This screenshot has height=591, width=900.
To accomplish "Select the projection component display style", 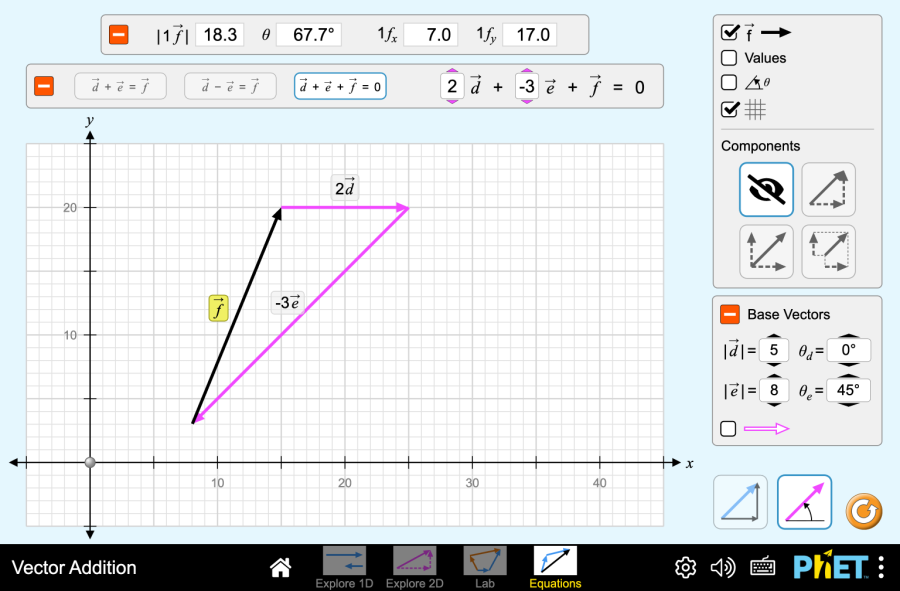I will click(828, 252).
